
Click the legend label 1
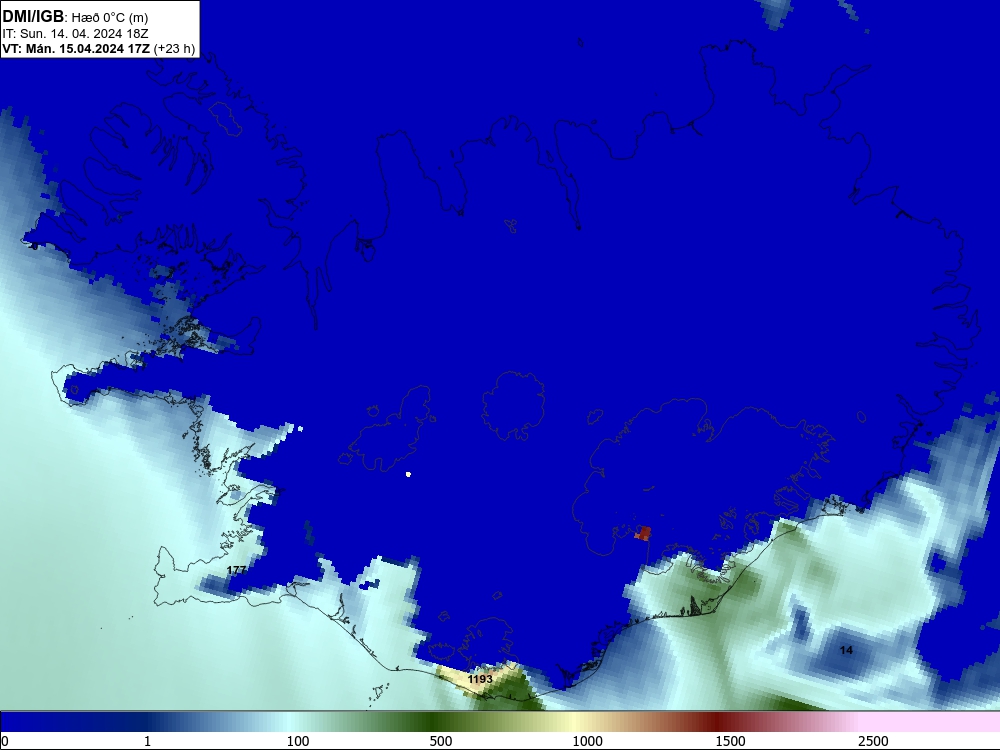[147, 741]
